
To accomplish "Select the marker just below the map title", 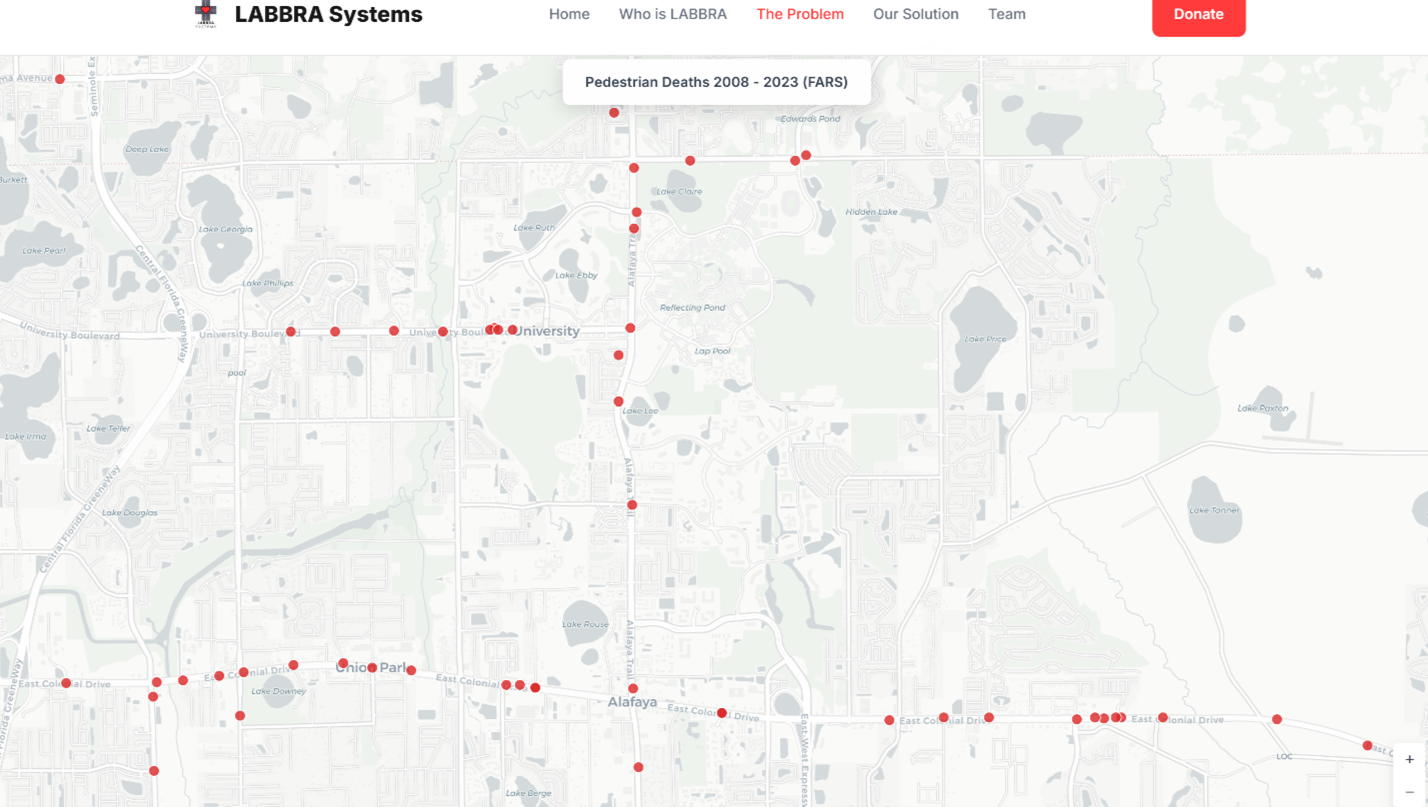I will tap(614, 113).
